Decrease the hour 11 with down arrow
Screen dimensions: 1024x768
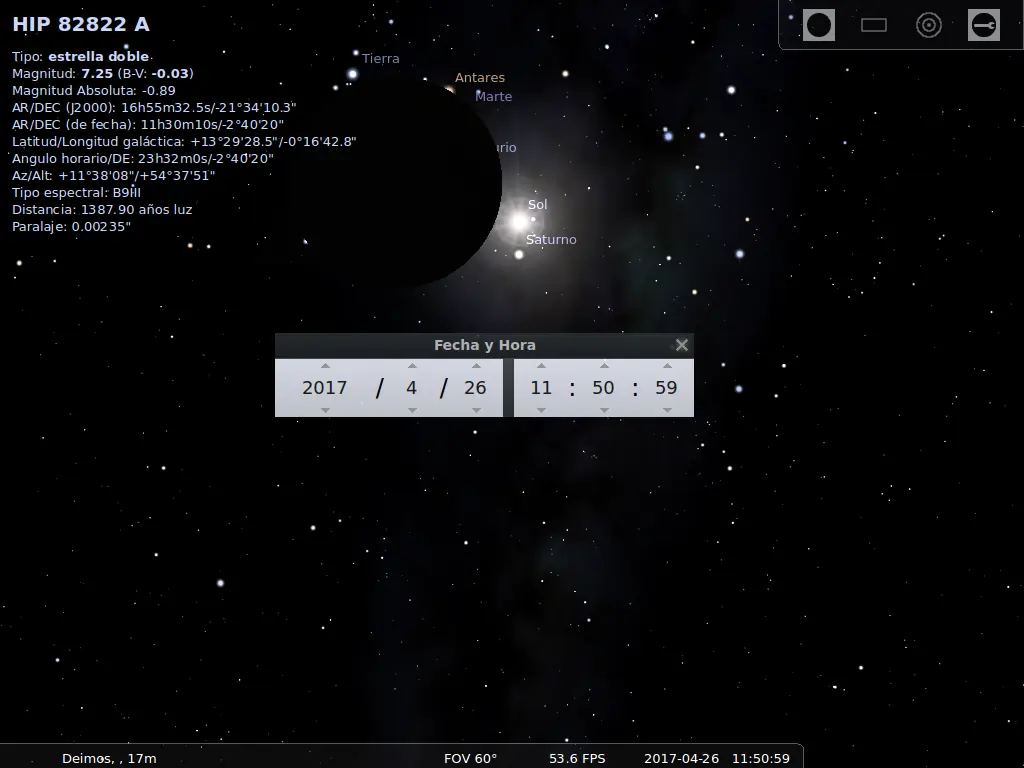(x=541, y=410)
